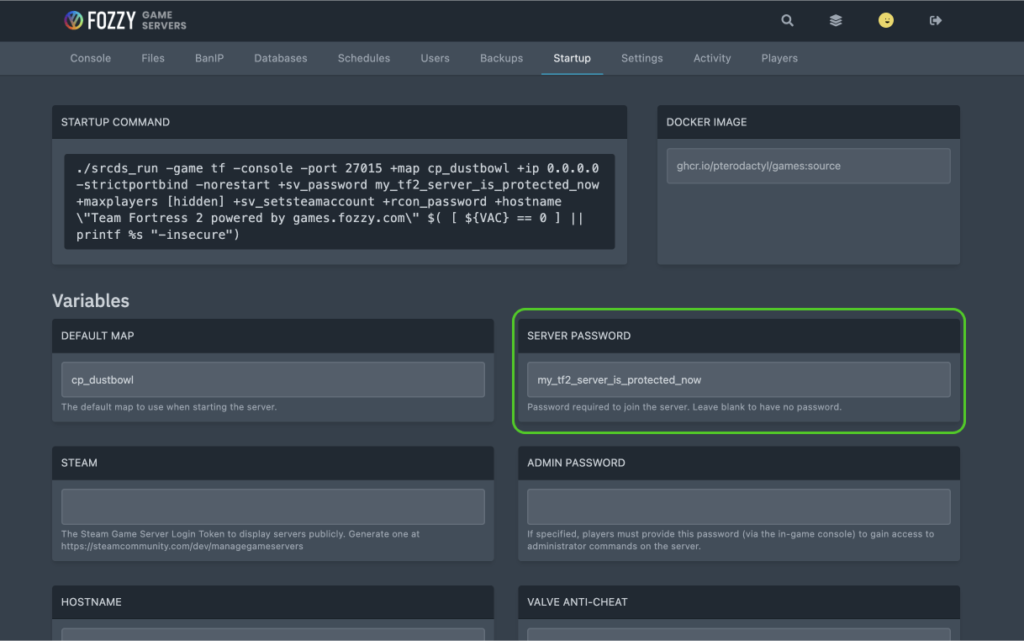This screenshot has width=1024, height=641.
Task: Open the Users tab
Action: point(435,58)
